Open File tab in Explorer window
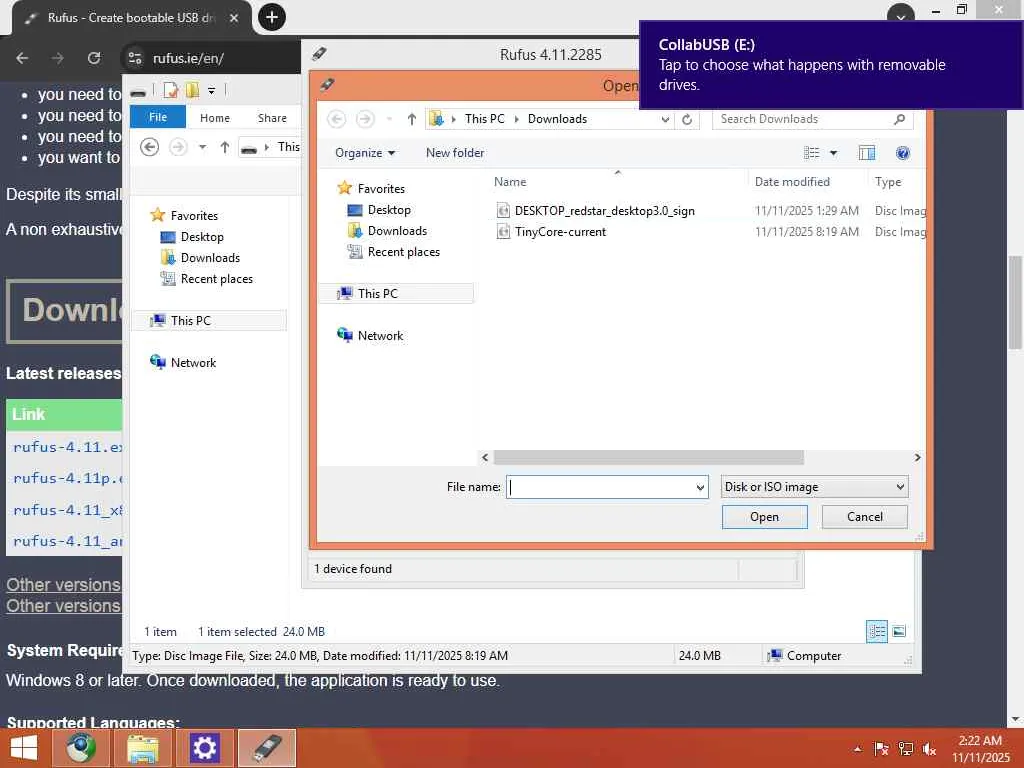Viewport: 1024px width, 768px height. 157,117
